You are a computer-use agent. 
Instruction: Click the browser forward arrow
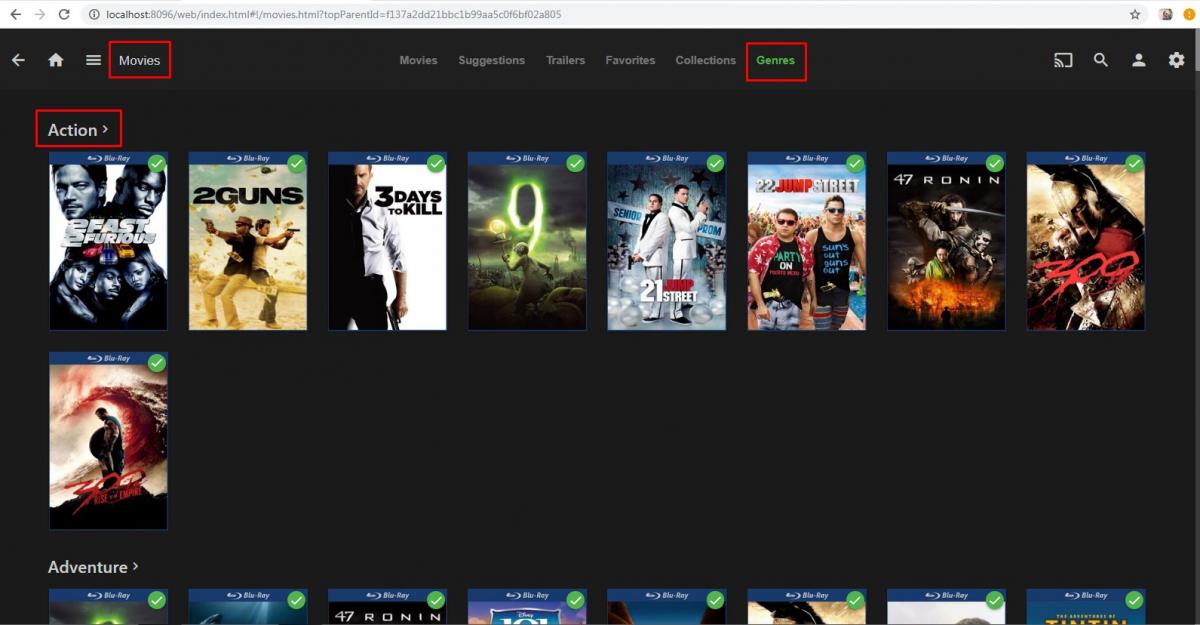[40, 15]
